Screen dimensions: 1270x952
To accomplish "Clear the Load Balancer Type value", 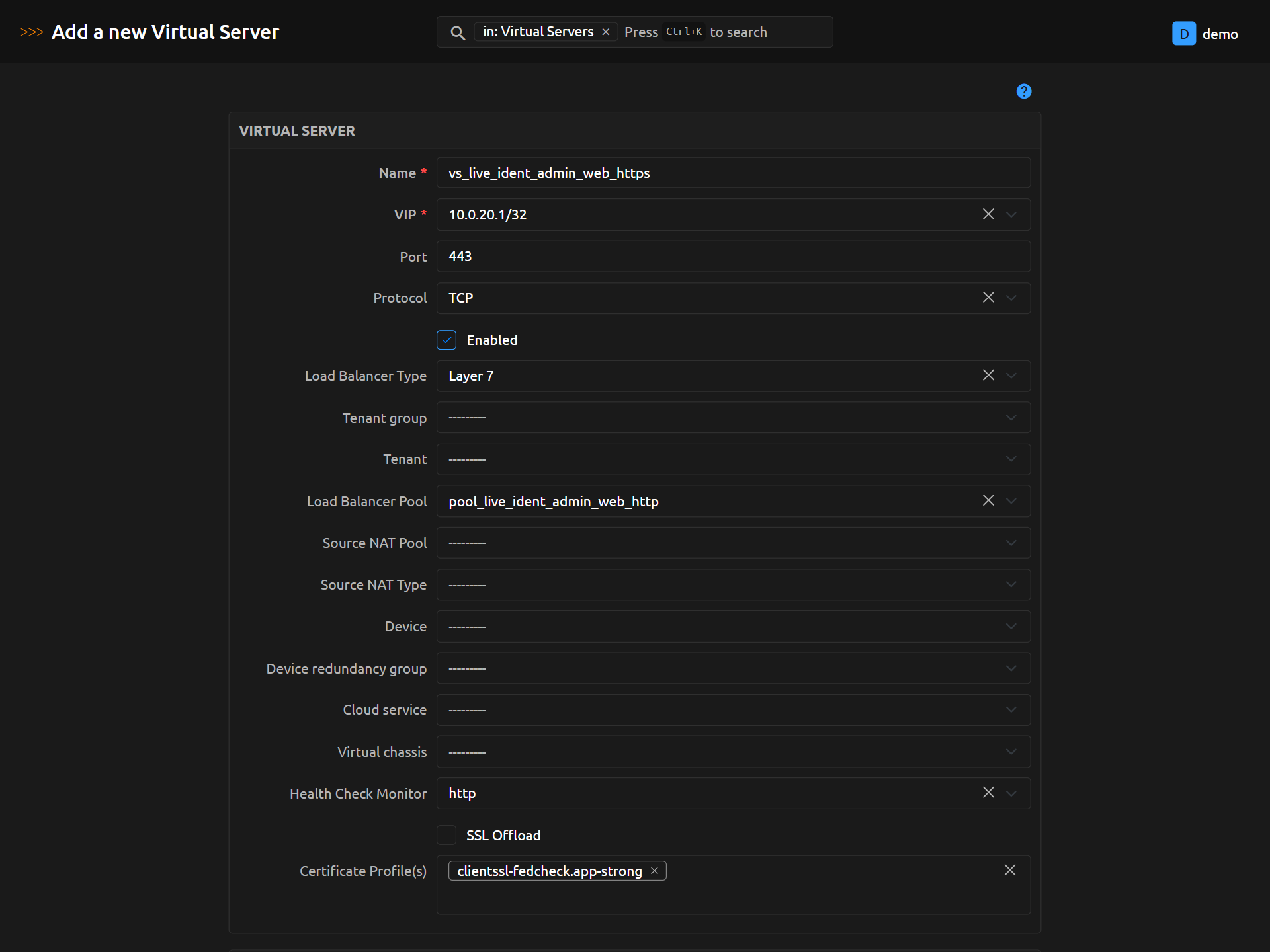I will coord(988,376).
